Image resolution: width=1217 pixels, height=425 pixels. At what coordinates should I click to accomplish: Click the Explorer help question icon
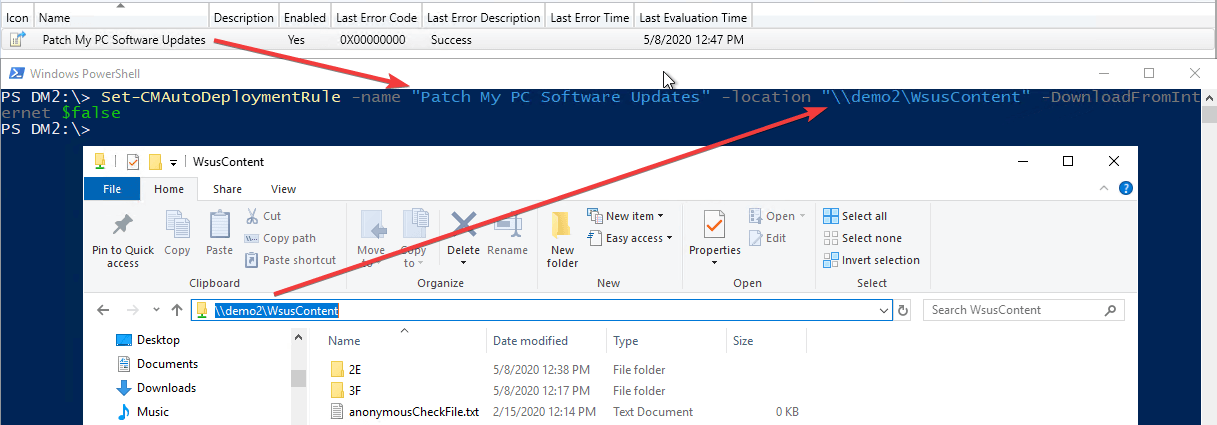(1126, 188)
